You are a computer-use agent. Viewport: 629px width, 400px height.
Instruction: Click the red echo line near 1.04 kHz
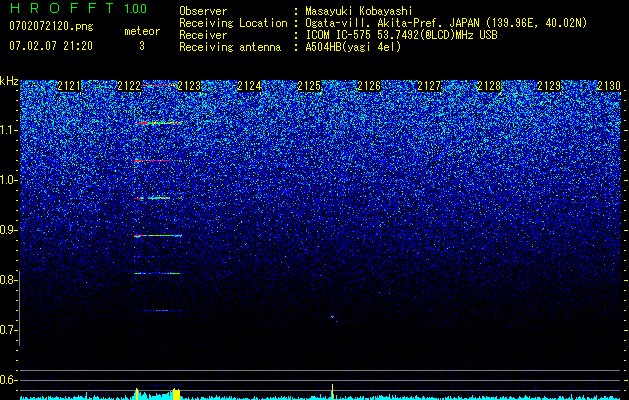point(158,160)
